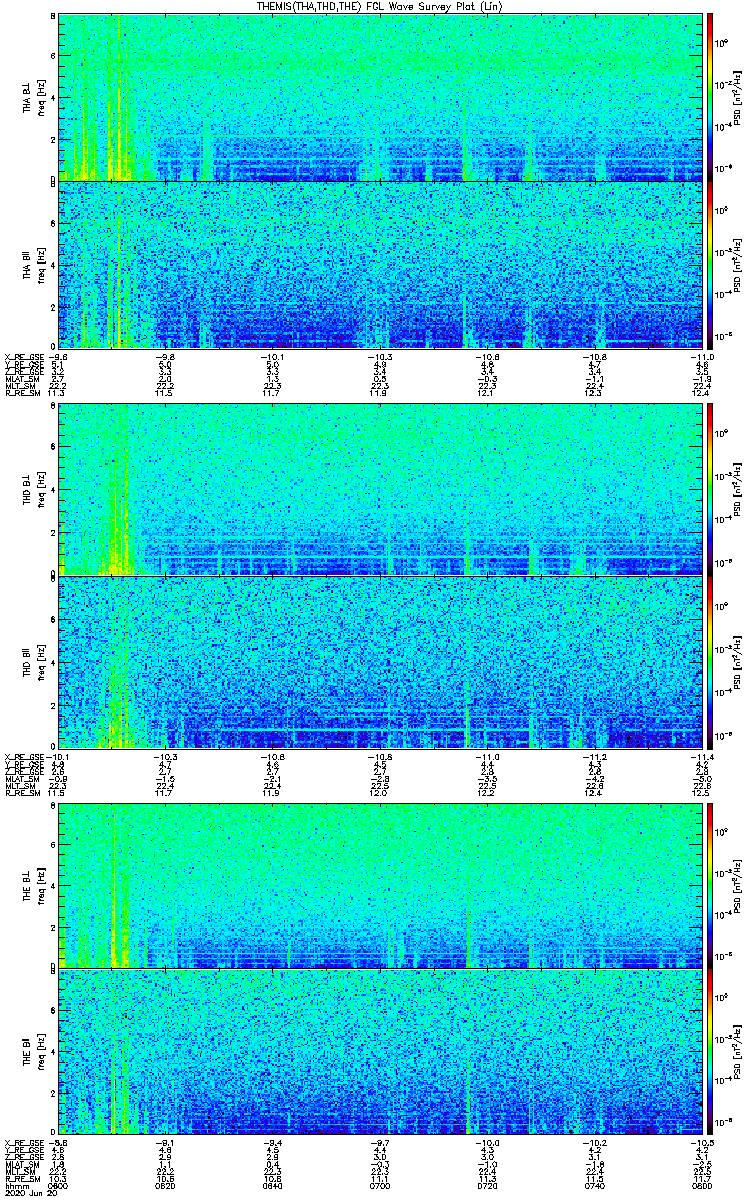Click the 0720 time tick label
The image size is (750, 1200).
pyautogui.click(x=488, y=1186)
